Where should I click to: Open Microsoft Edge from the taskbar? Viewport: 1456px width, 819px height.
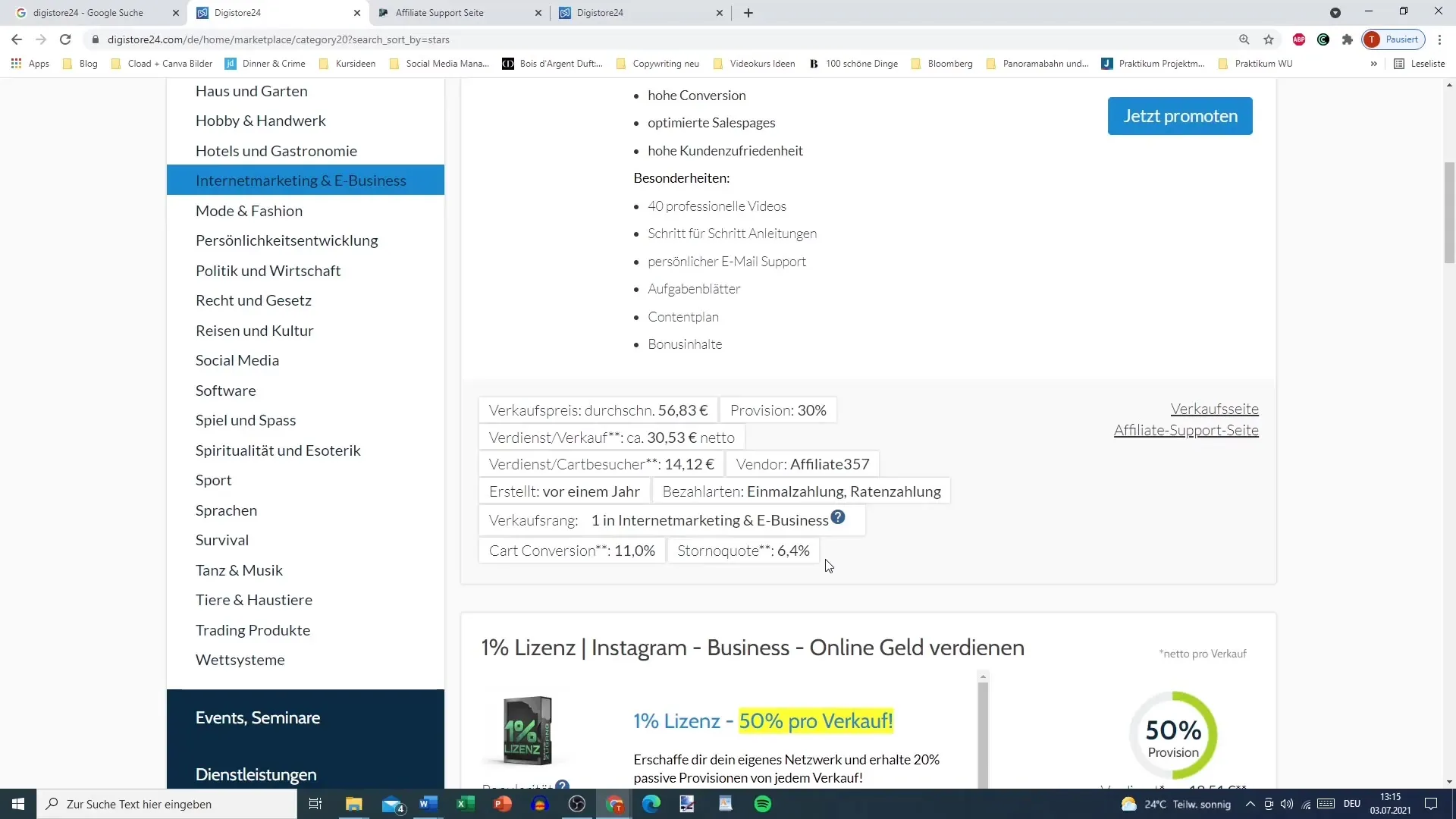(651, 804)
